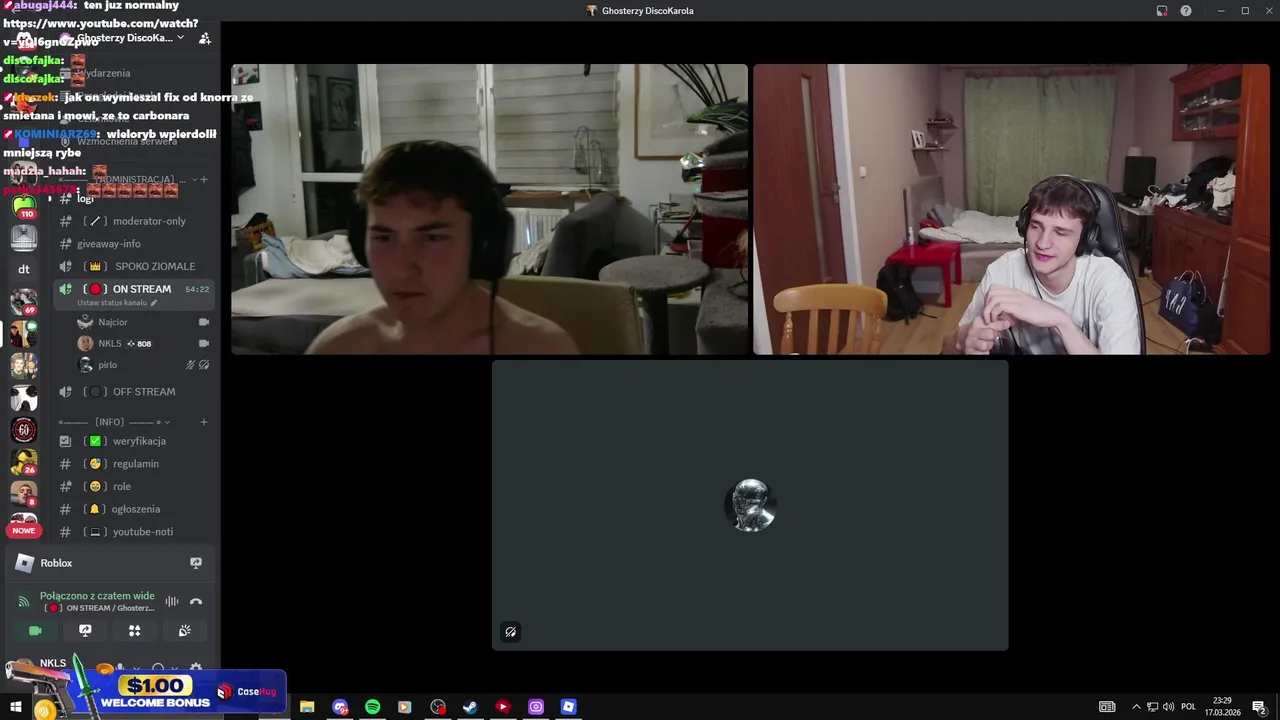Share your screen from voice panel
Screen dimensions: 1280x720
(85, 631)
